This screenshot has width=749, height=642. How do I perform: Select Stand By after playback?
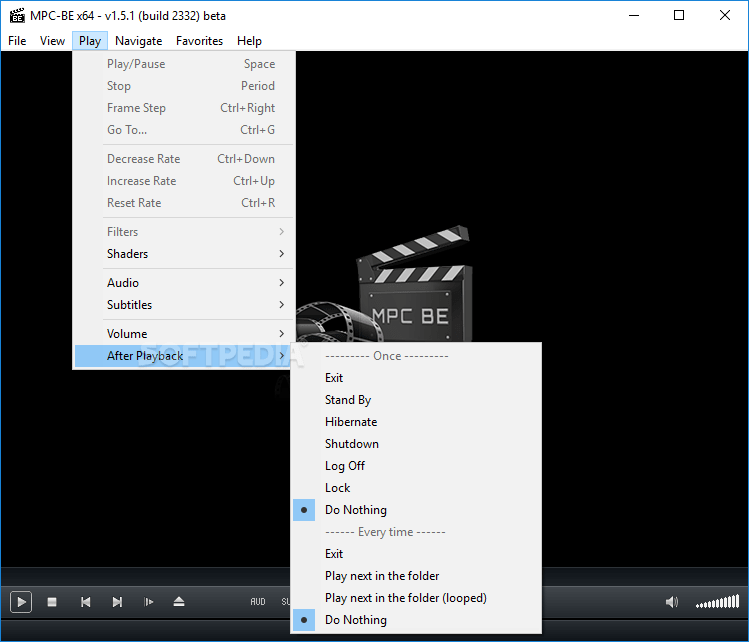pos(416,400)
